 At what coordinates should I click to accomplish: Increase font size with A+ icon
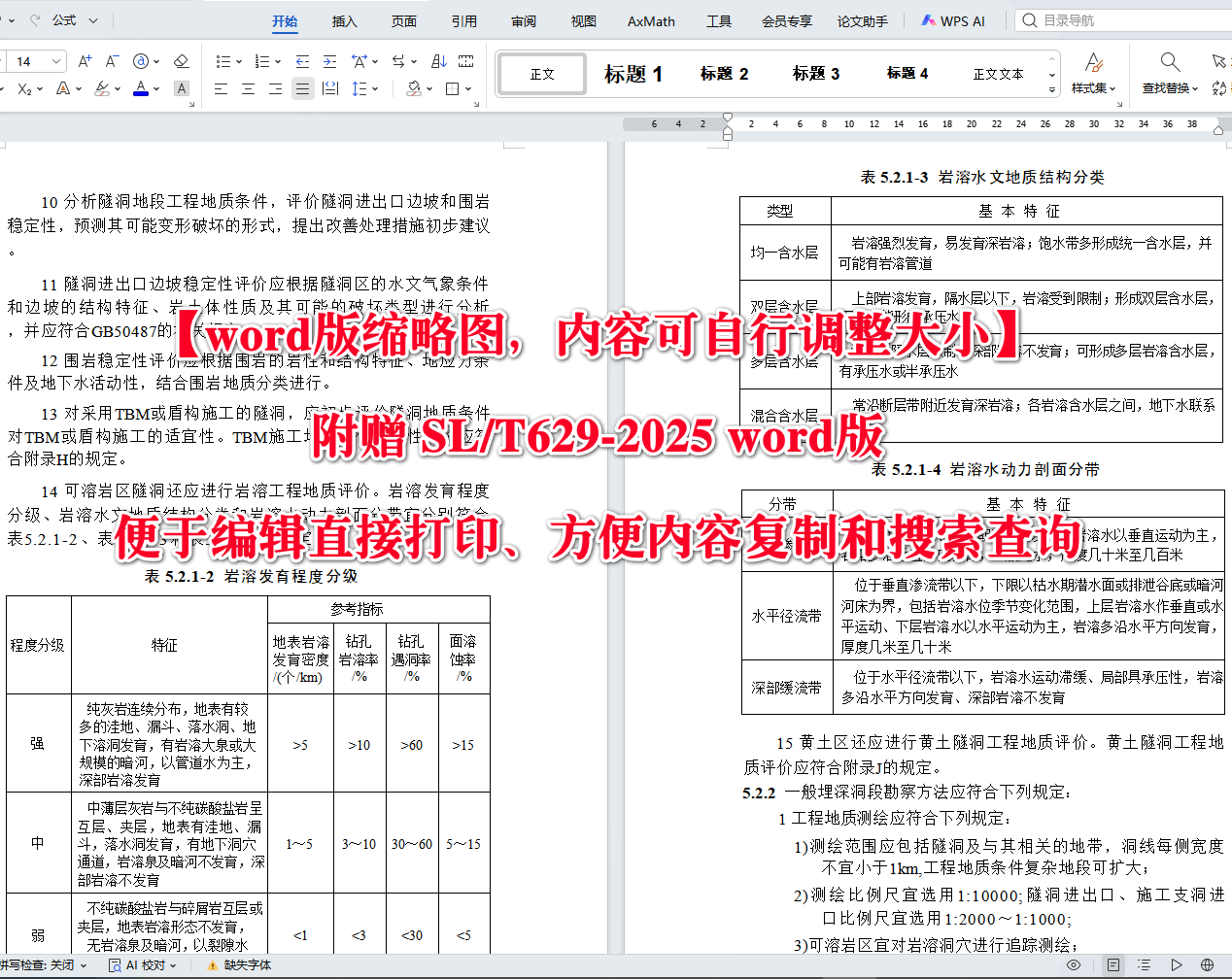[x=85, y=60]
